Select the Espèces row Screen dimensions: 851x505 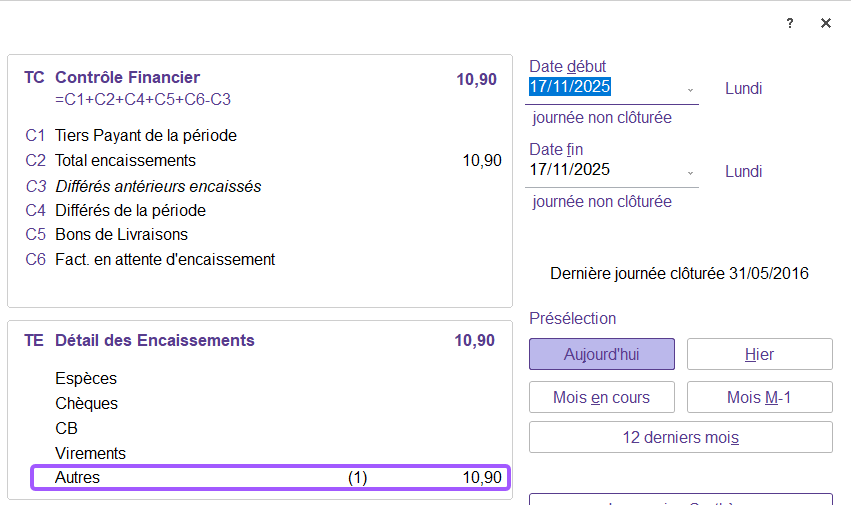pyautogui.click(x=86, y=379)
